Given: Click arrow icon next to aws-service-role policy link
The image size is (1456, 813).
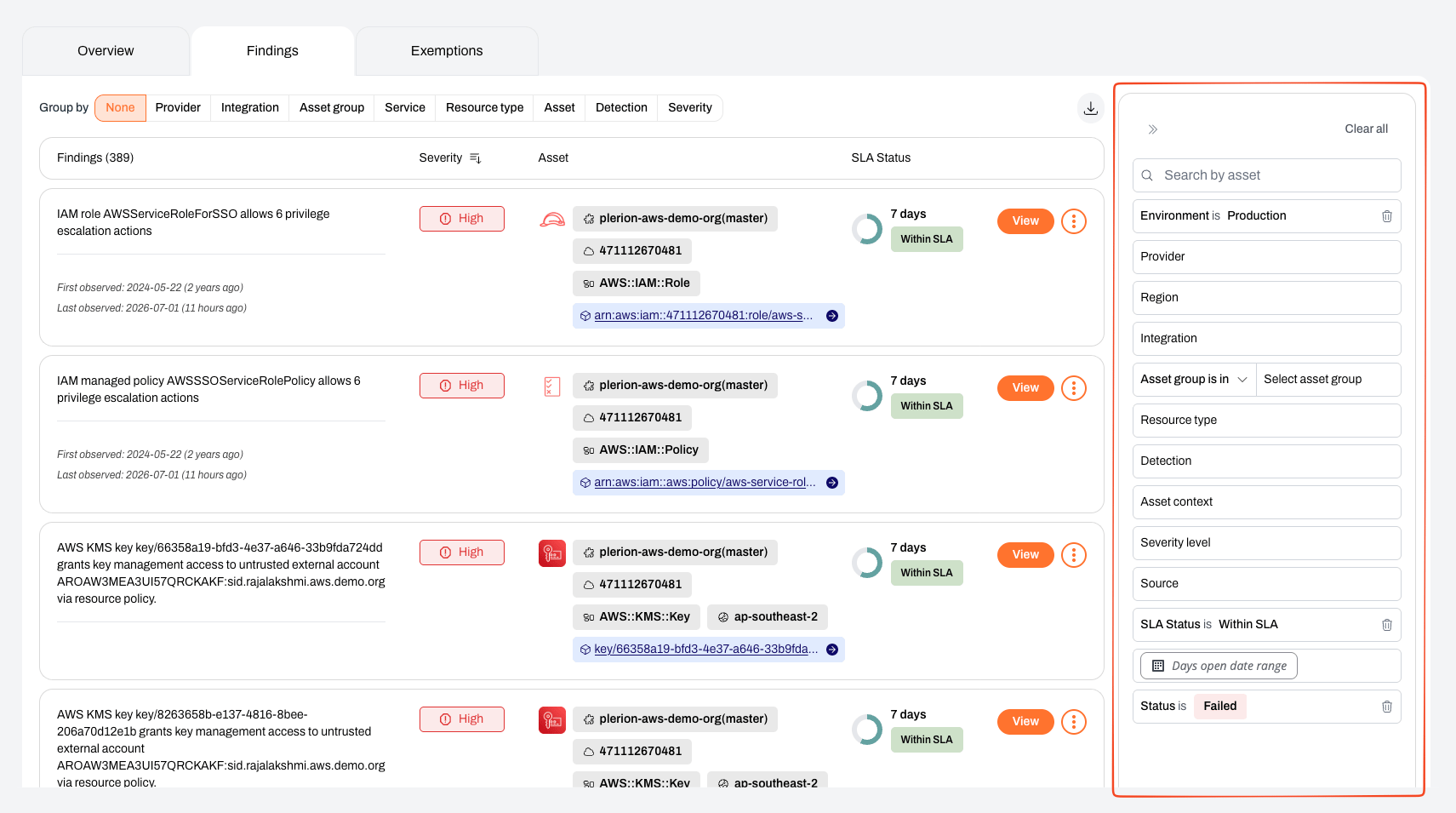Looking at the screenshot, I should (832, 483).
